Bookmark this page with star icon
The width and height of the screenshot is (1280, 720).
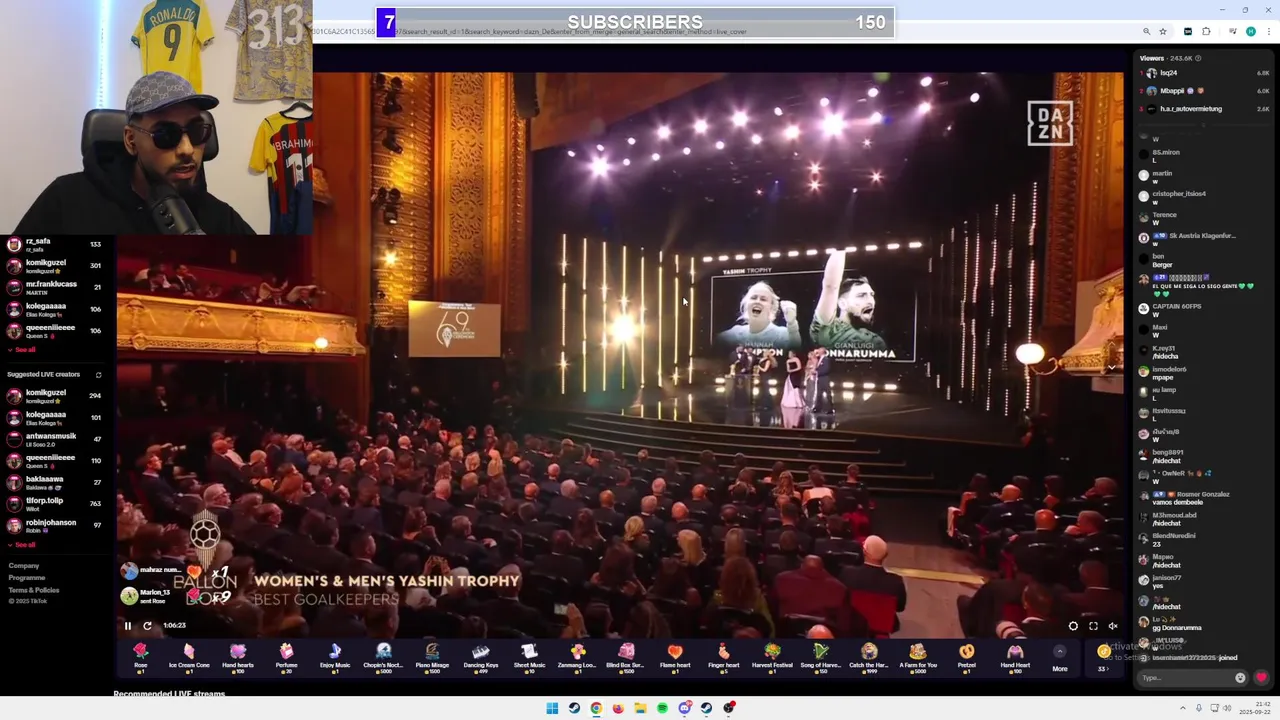[1163, 31]
